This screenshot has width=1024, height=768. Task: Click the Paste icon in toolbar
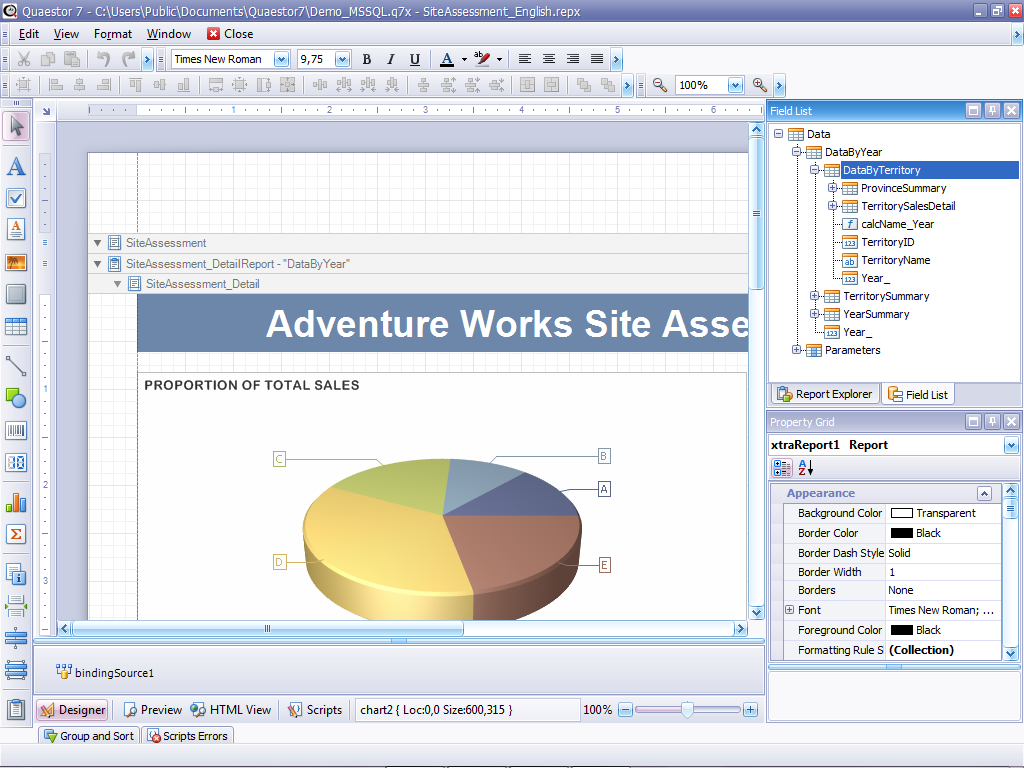(x=72, y=59)
